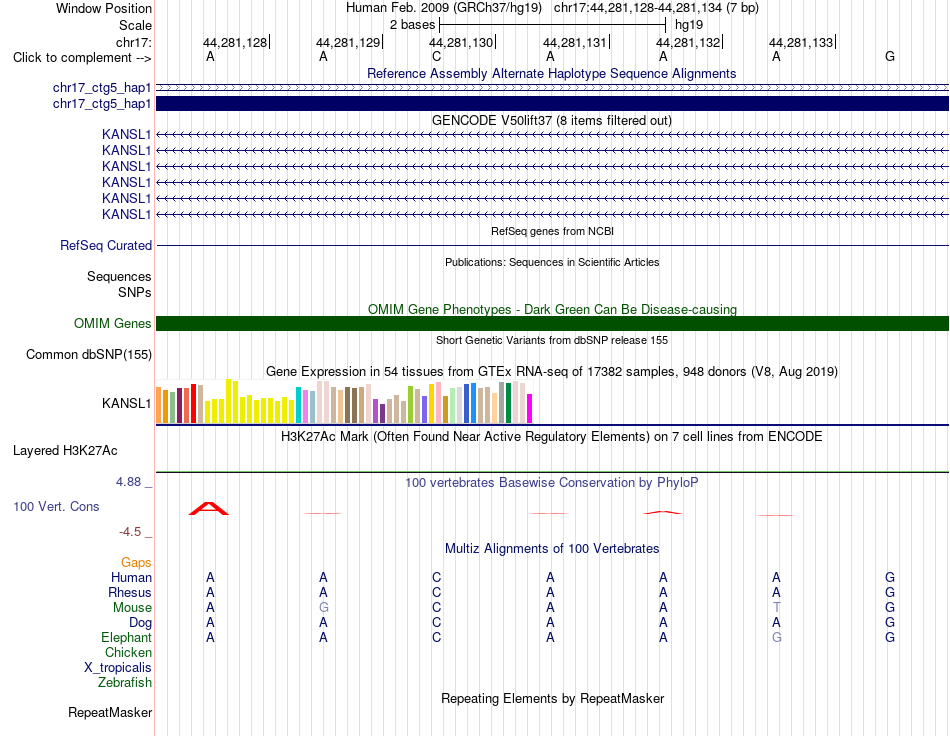Screen dimensions: 950x736
Task: Click the Human species label
Action: pos(131,577)
